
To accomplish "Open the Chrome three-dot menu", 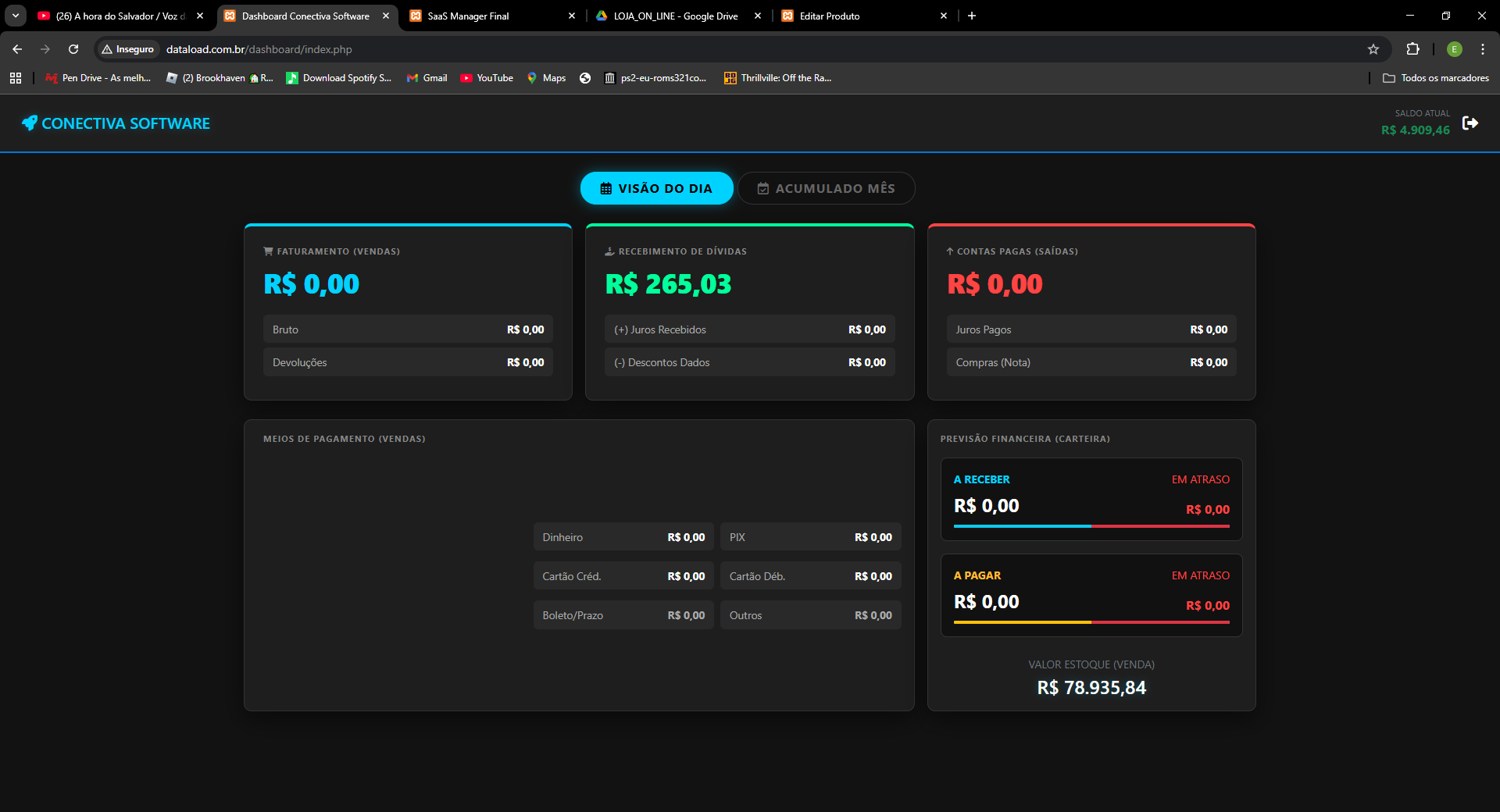I will tap(1482, 49).
